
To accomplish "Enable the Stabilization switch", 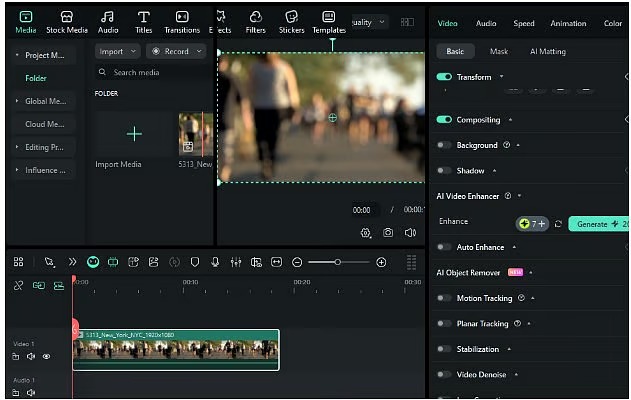I will tap(444, 348).
